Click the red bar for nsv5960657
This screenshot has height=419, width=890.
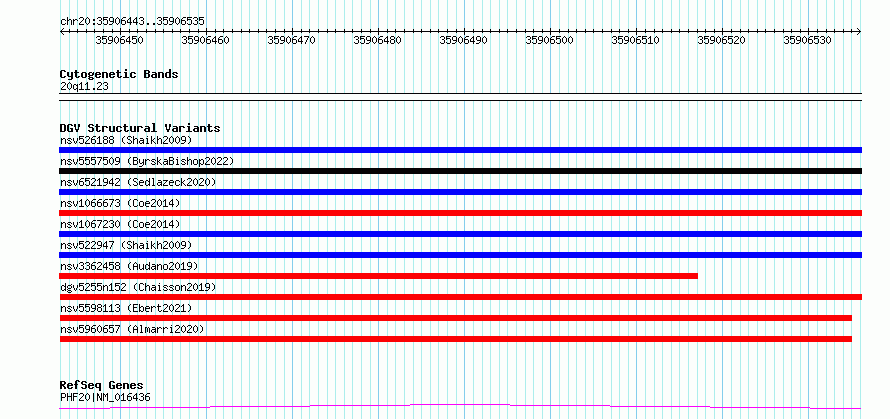pos(456,339)
